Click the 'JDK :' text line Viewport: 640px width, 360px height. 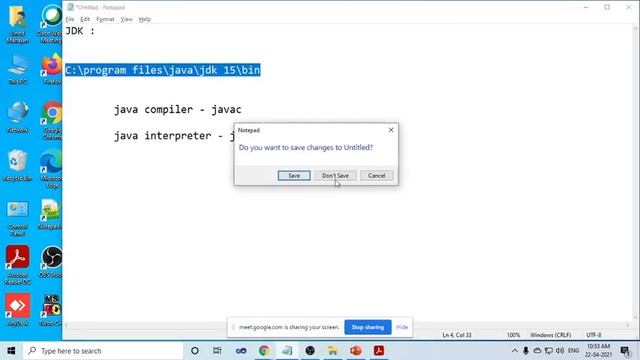click(x=80, y=31)
